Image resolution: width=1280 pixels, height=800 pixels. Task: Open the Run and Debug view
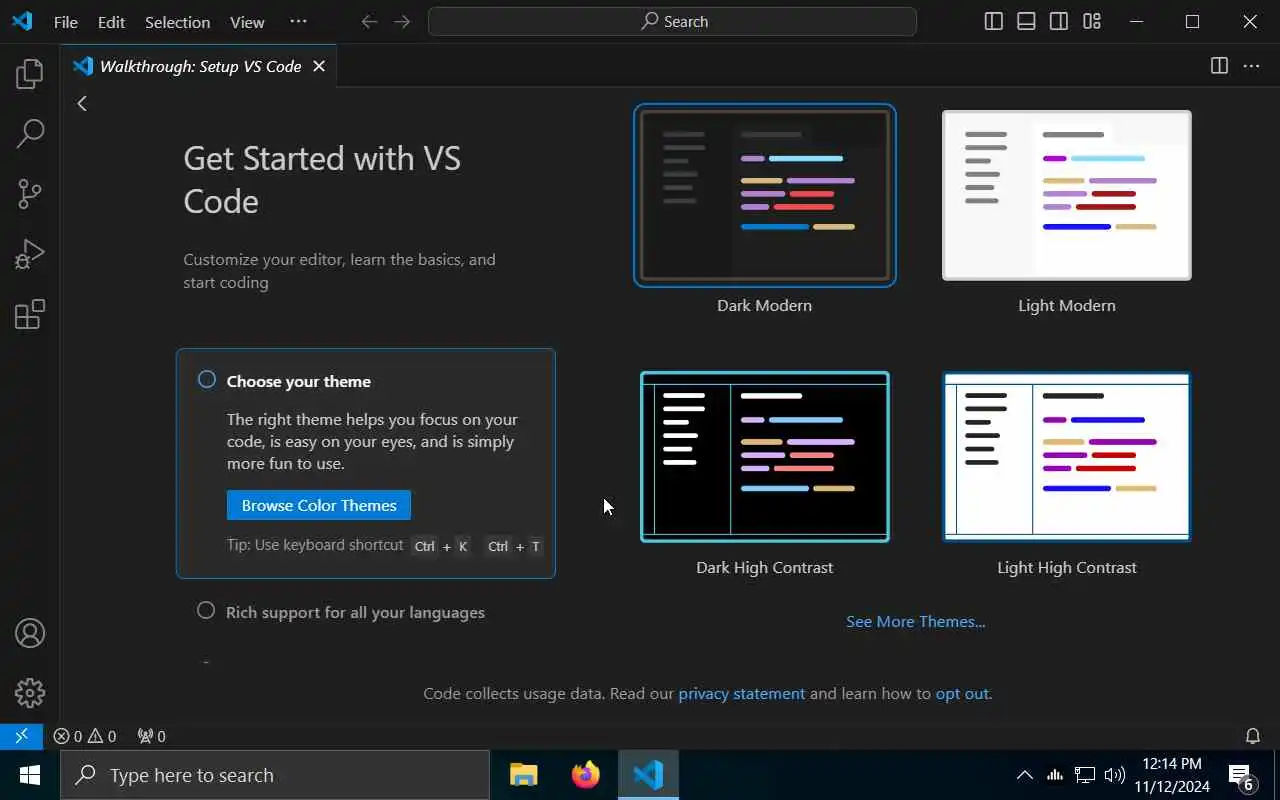(30, 254)
